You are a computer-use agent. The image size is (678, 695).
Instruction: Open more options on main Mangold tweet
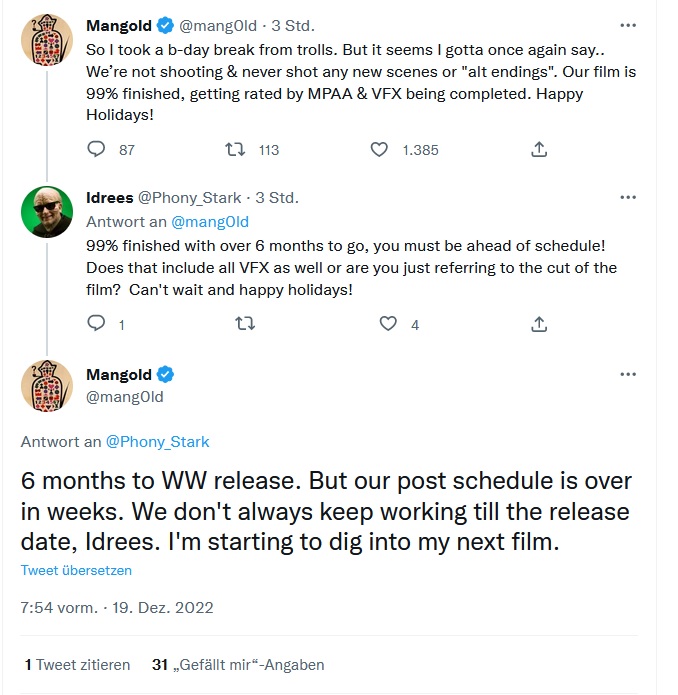coord(628,374)
